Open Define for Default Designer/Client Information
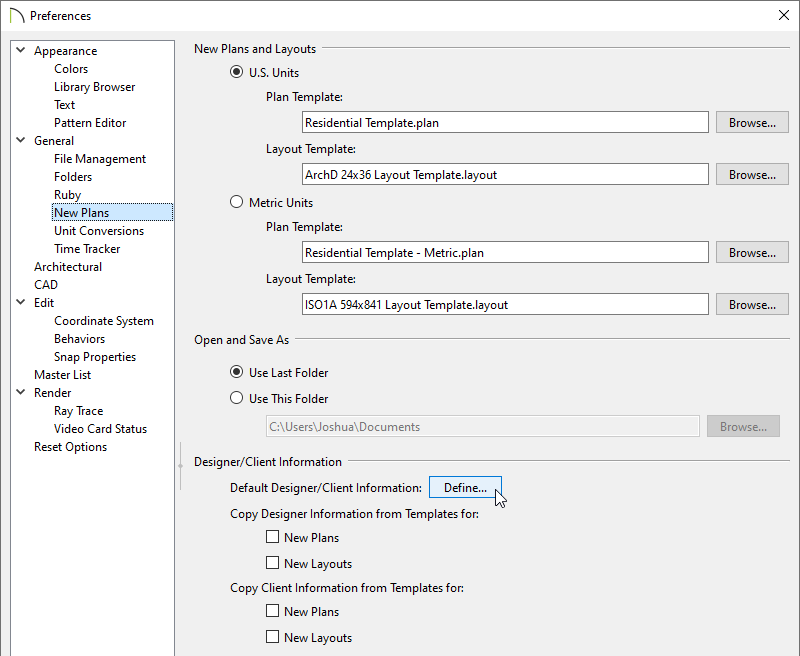Viewport: 800px width, 656px height. [x=465, y=487]
